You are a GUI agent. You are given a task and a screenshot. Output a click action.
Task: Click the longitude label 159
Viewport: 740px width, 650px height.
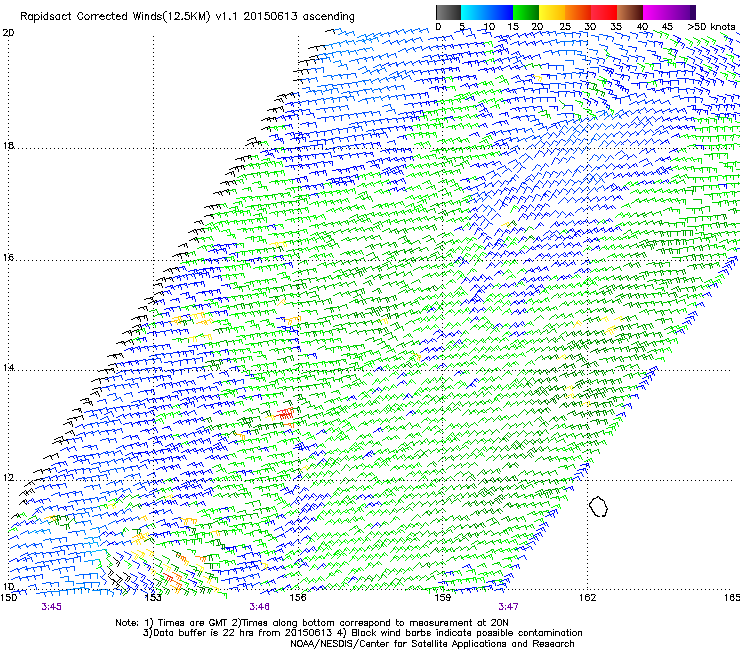(x=443, y=597)
